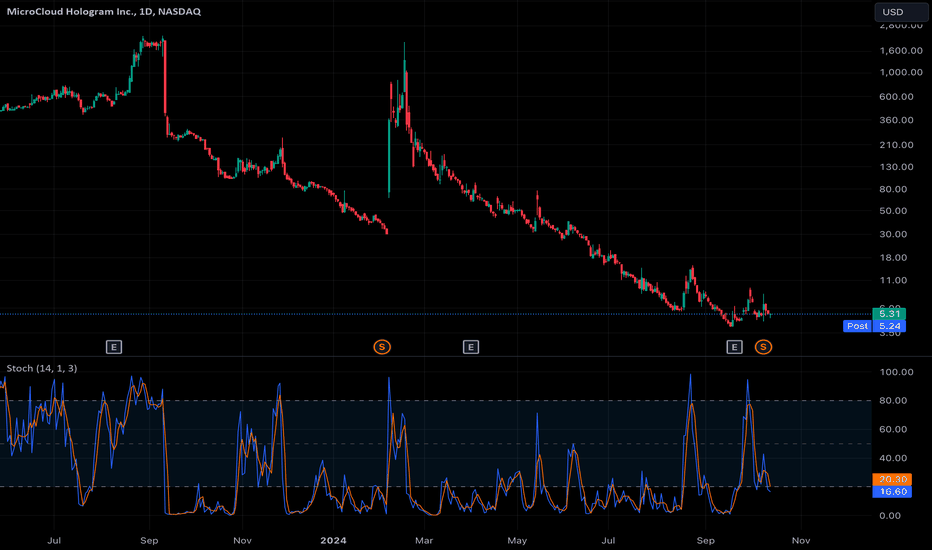Viewport: 932px width, 550px height.
Task: Click the blue Post market tag
Action: [857, 326]
